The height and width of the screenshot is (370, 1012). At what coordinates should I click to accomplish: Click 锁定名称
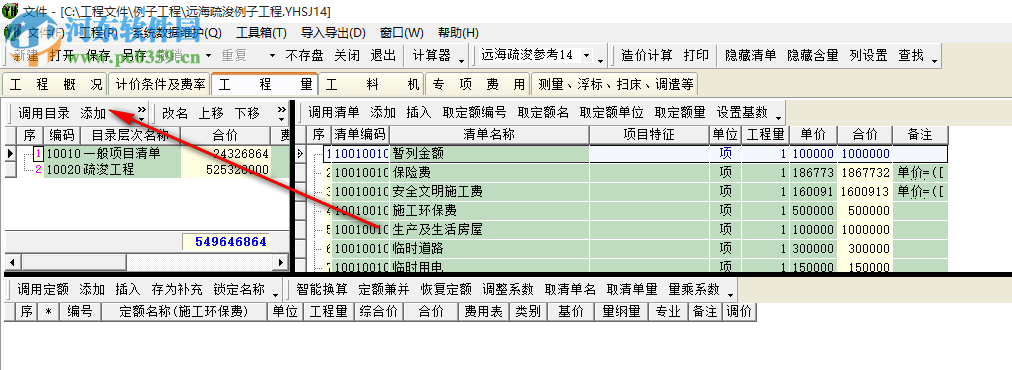pos(239,289)
